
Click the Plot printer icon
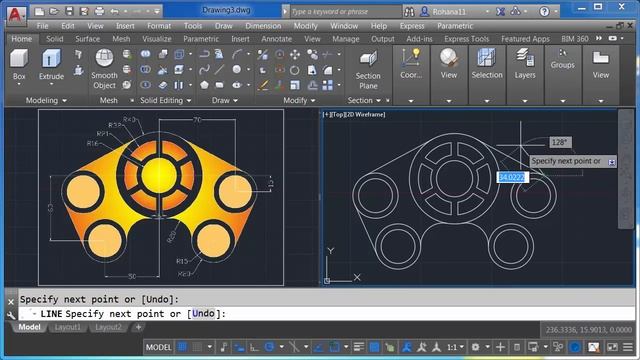(x=99, y=11)
